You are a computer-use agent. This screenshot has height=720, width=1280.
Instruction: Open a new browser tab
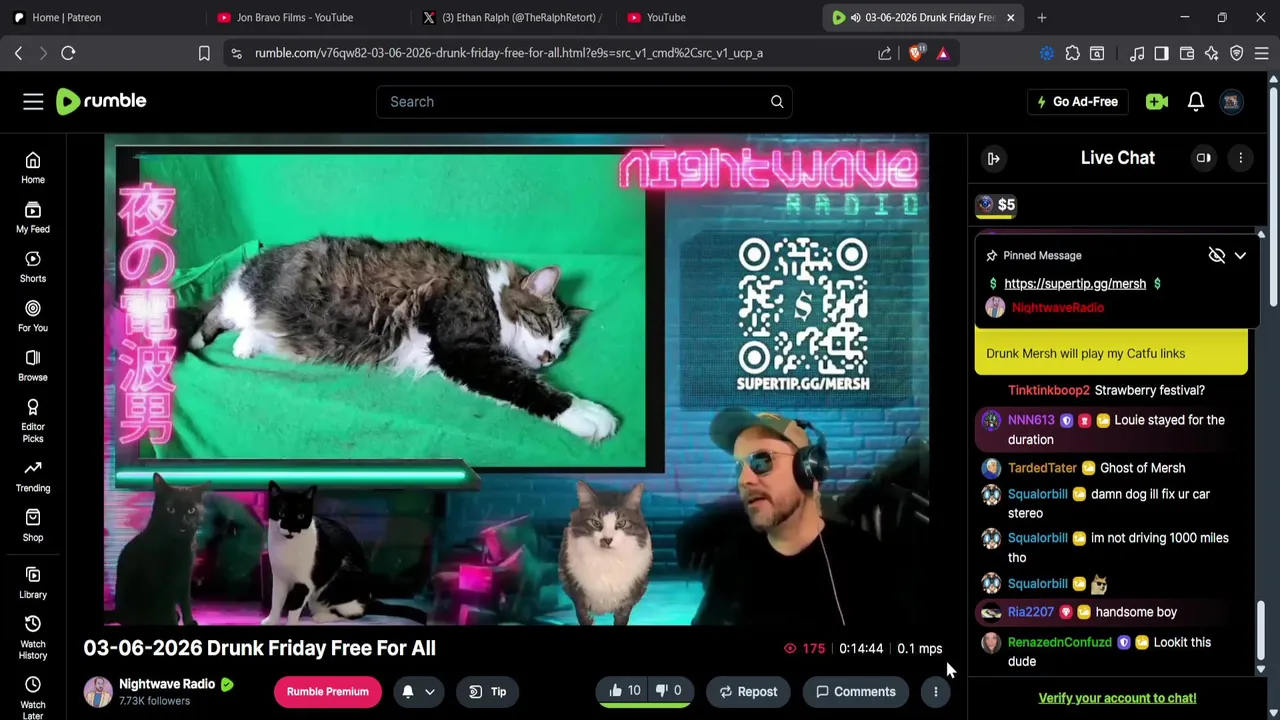[1042, 17]
